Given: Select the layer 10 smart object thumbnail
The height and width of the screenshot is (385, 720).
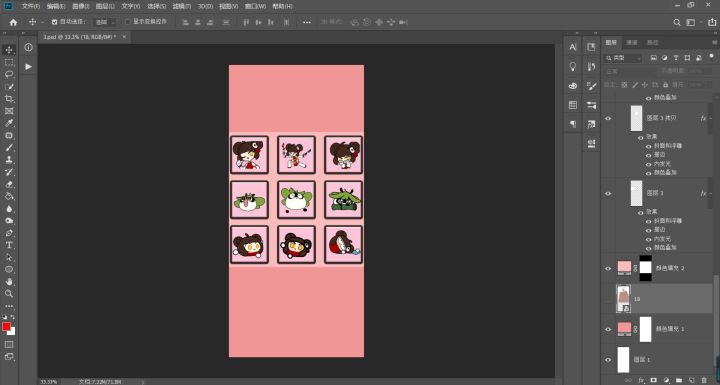Looking at the screenshot, I should (623, 299).
